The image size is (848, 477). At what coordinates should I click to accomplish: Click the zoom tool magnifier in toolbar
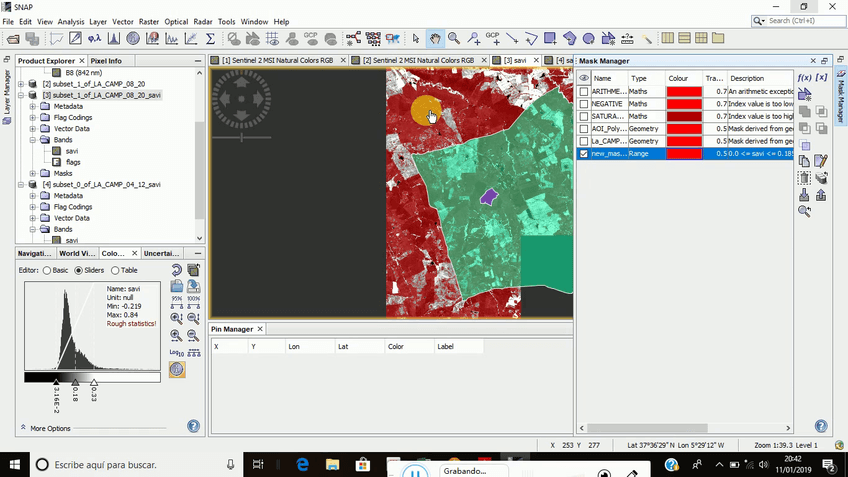[x=454, y=39]
